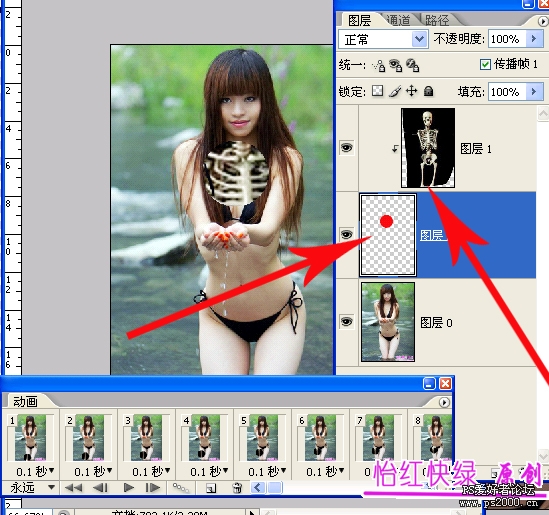Minimize the animation panel window

[x=429, y=383]
